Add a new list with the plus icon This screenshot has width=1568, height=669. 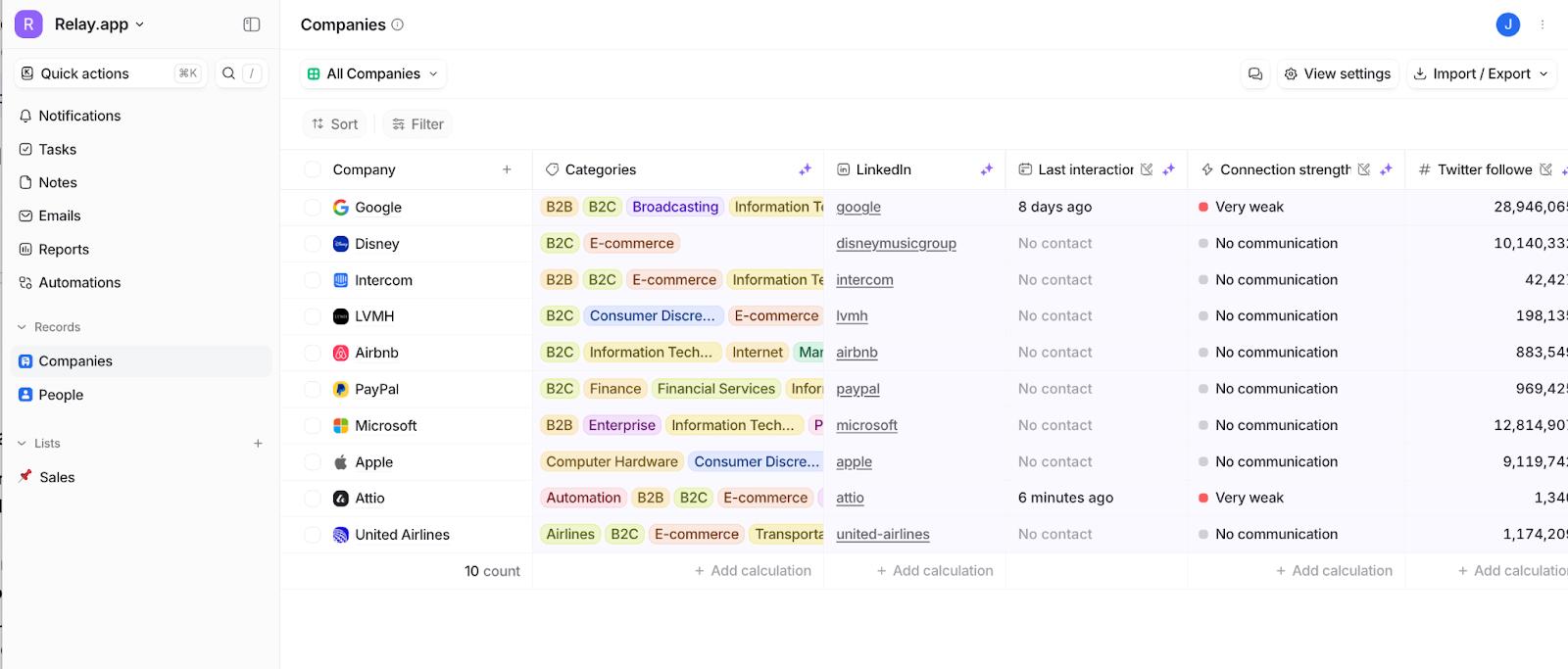click(259, 444)
